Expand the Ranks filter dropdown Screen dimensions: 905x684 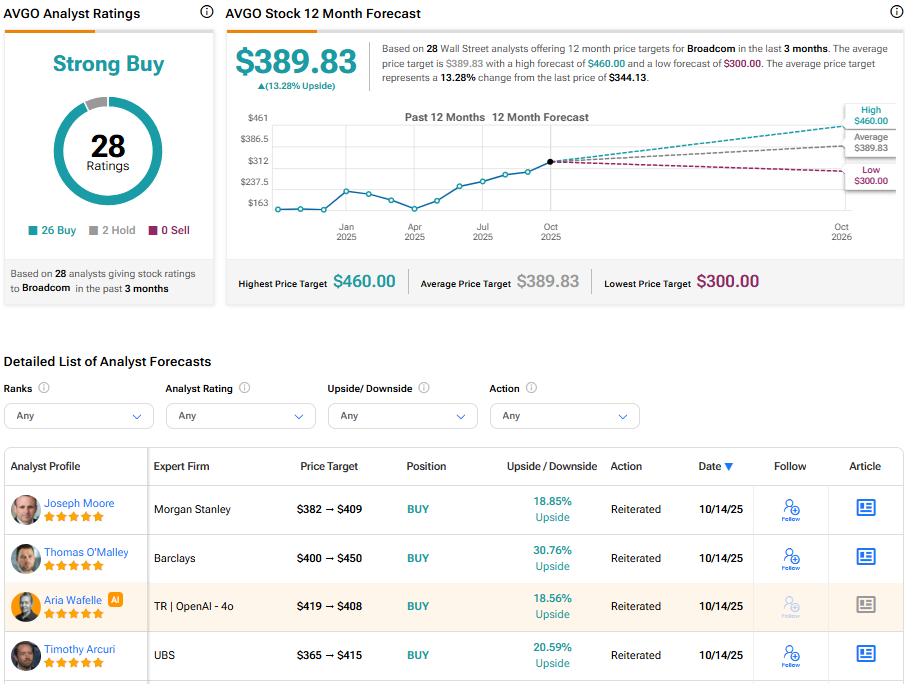coord(79,416)
